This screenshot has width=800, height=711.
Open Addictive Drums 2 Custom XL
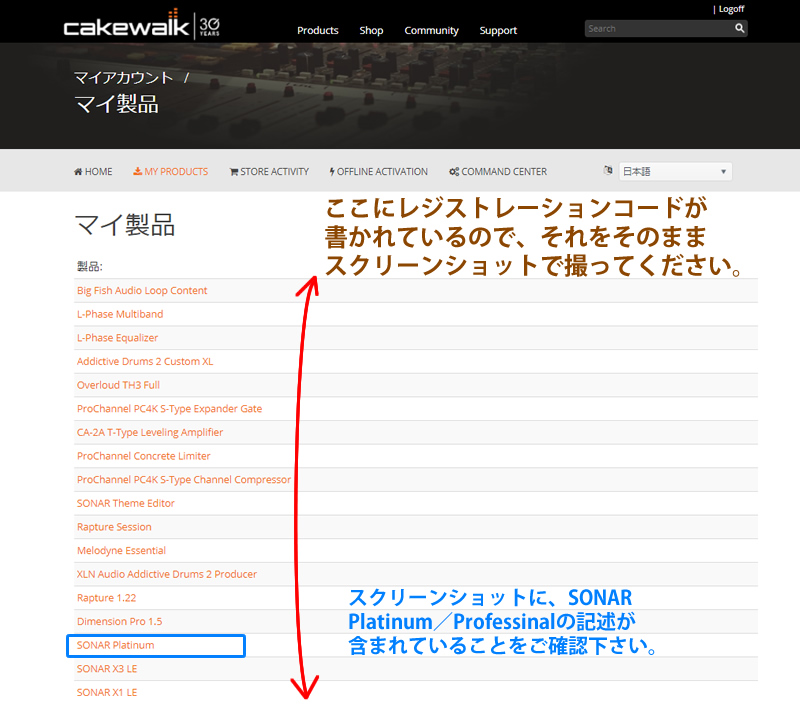tap(145, 362)
